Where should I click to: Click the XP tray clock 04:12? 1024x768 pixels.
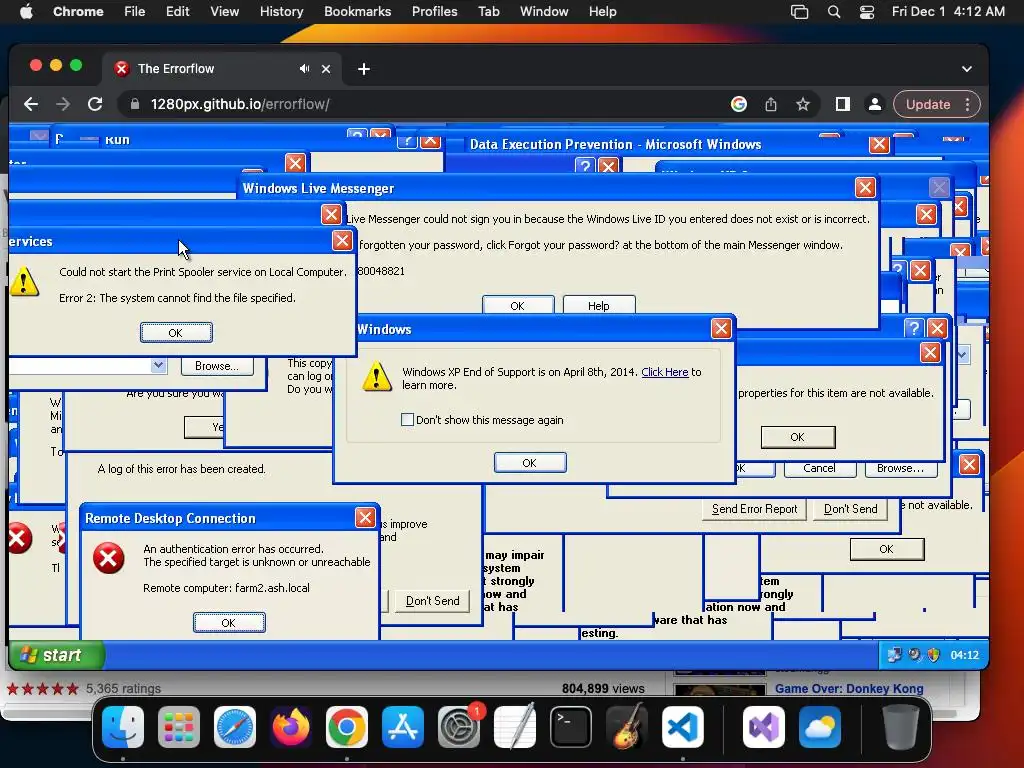click(965, 655)
